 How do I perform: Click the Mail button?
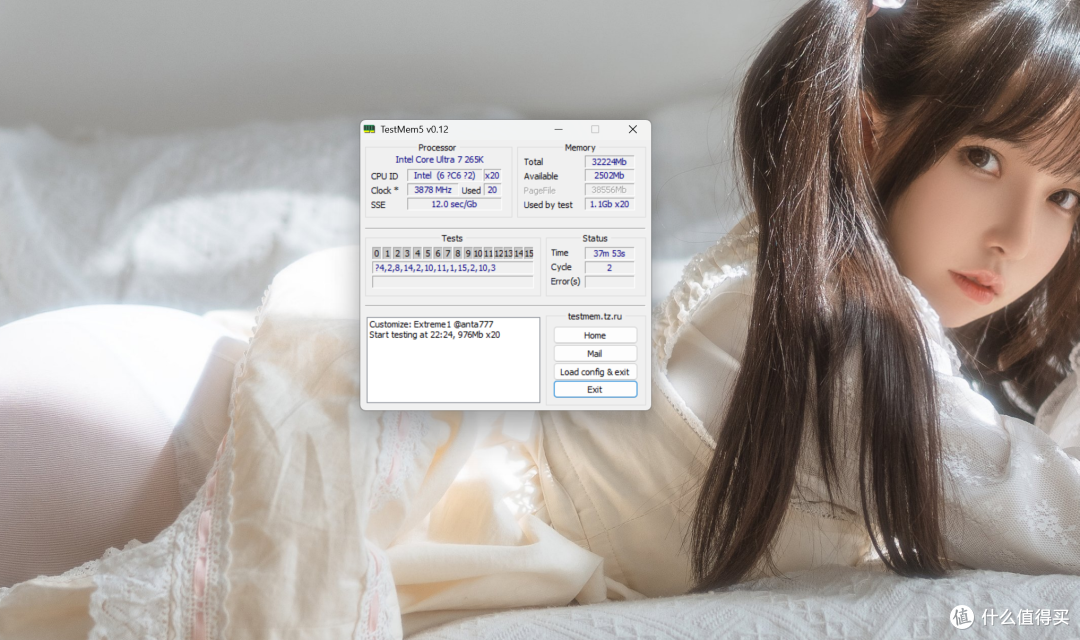point(595,353)
